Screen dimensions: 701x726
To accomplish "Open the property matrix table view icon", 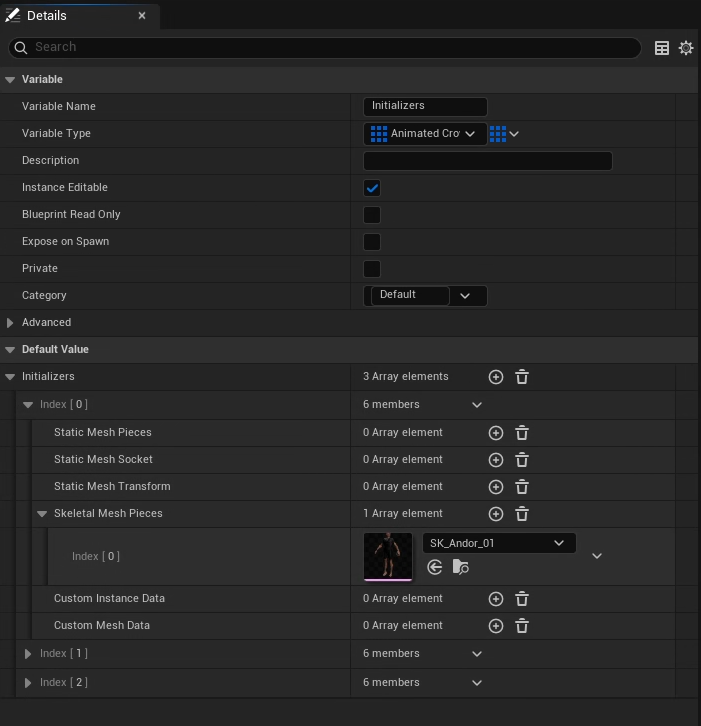I will 662,48.
